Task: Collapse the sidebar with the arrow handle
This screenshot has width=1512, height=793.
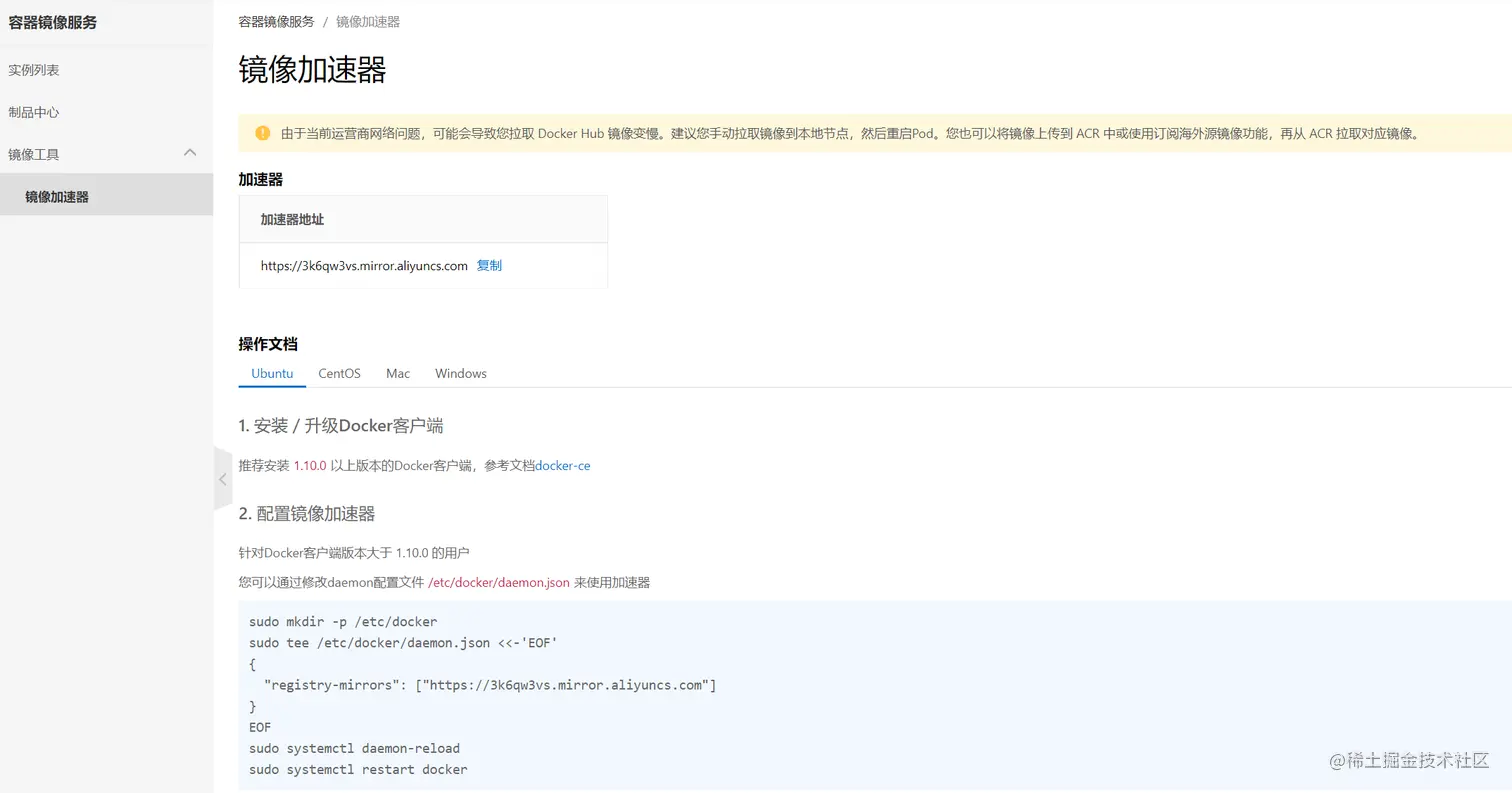Action: (223, 479)
